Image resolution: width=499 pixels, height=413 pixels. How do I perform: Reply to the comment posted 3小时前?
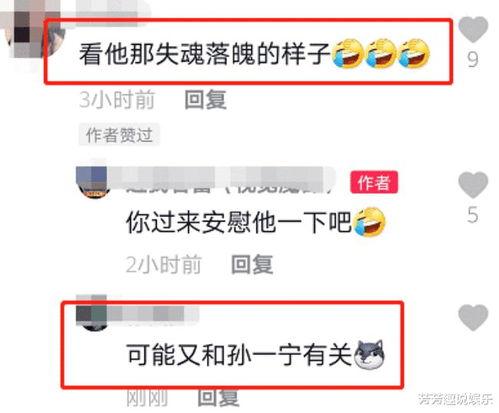206,100
